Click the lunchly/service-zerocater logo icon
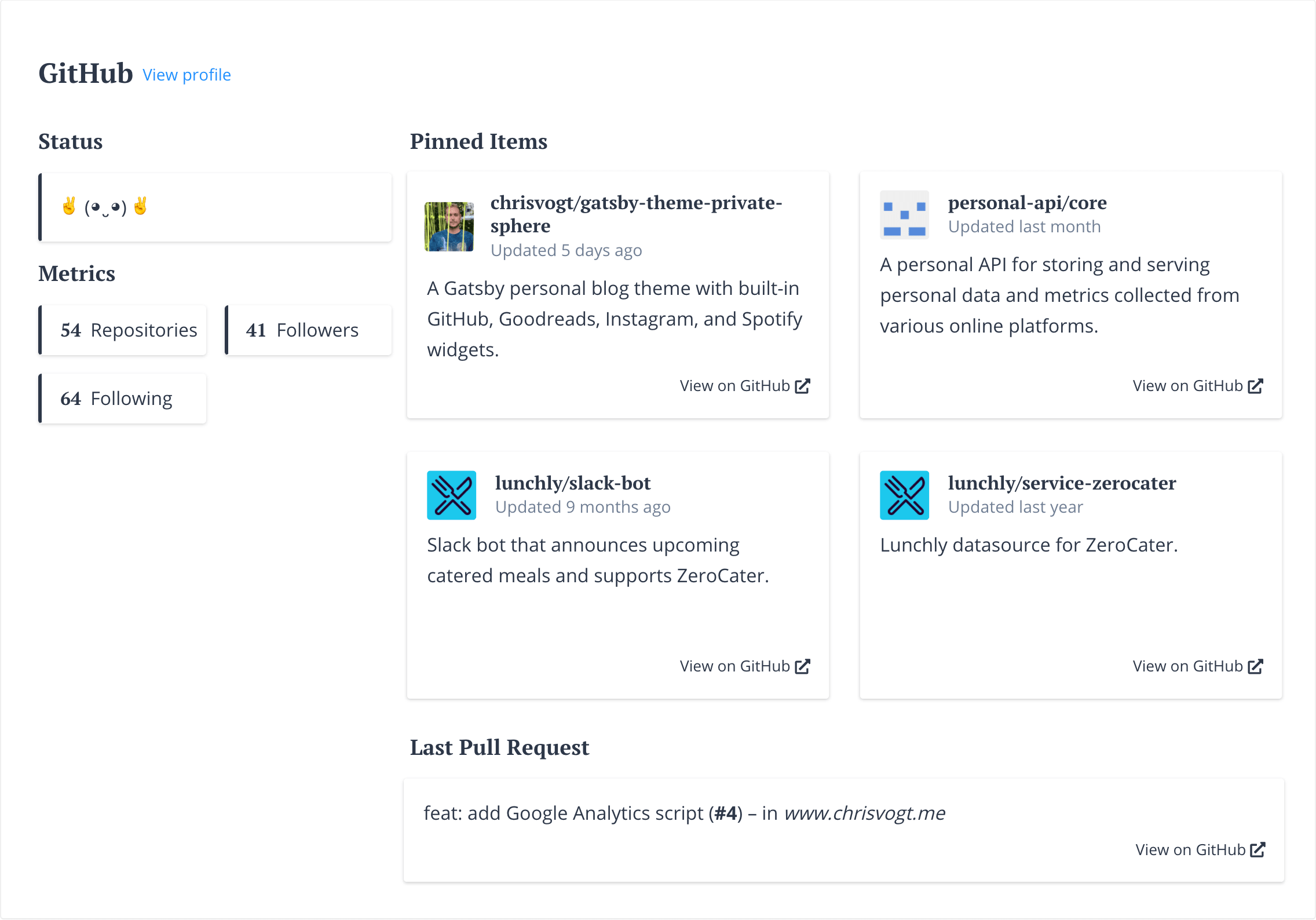1316x920 pixels. [x=904, y=495]
